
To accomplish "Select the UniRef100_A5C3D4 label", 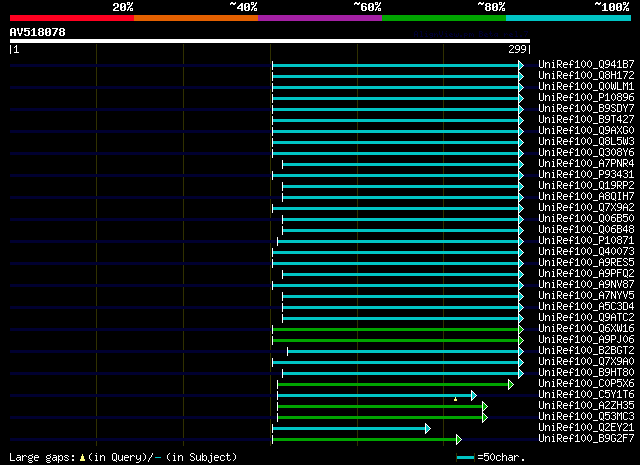I will point(586,307).
